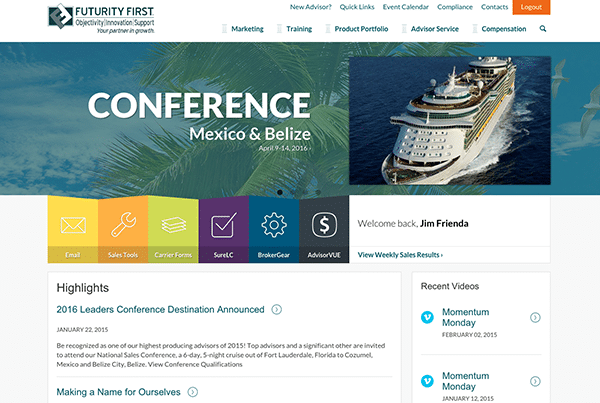Open the Sales Tools wrench tile
Screen dimensions: 600x403
click(x=123, y=229)
